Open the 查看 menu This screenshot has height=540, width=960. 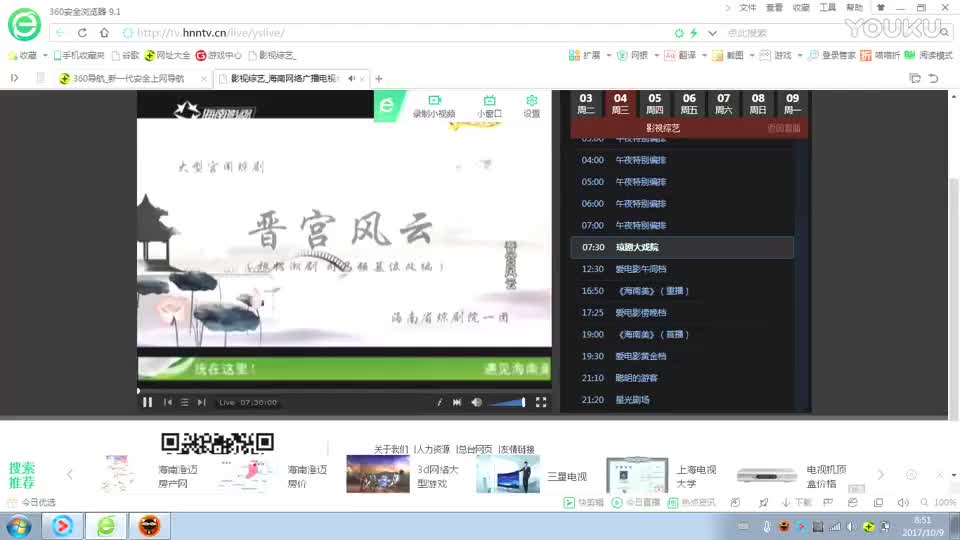tap(774, 8)
